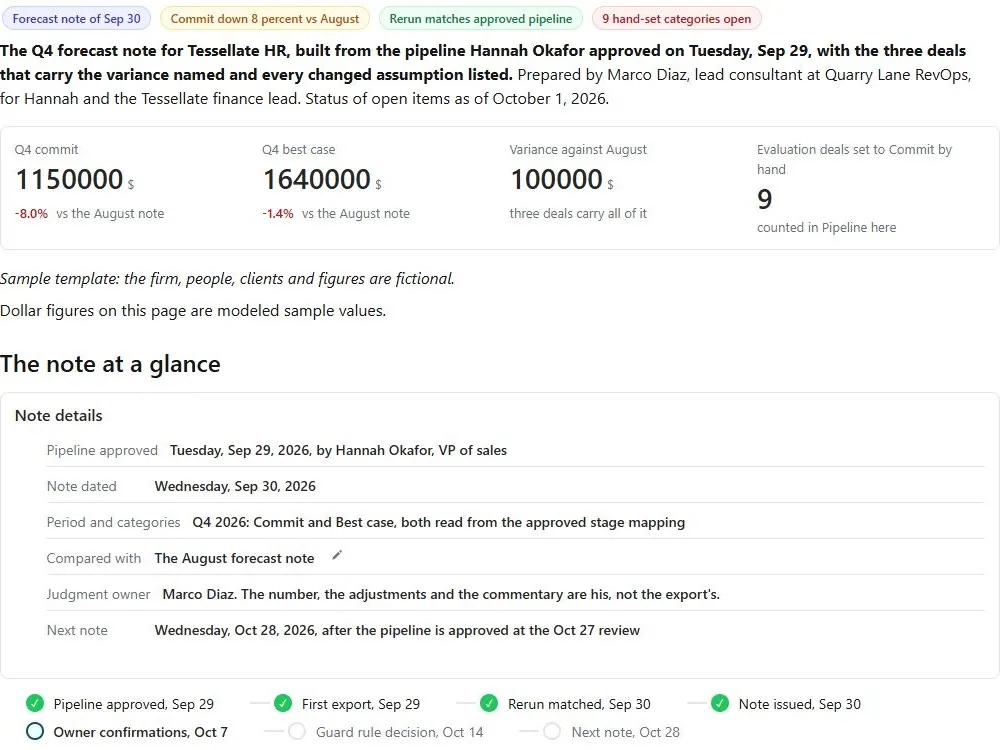Click the 'Judgment owner' field label

98,594
